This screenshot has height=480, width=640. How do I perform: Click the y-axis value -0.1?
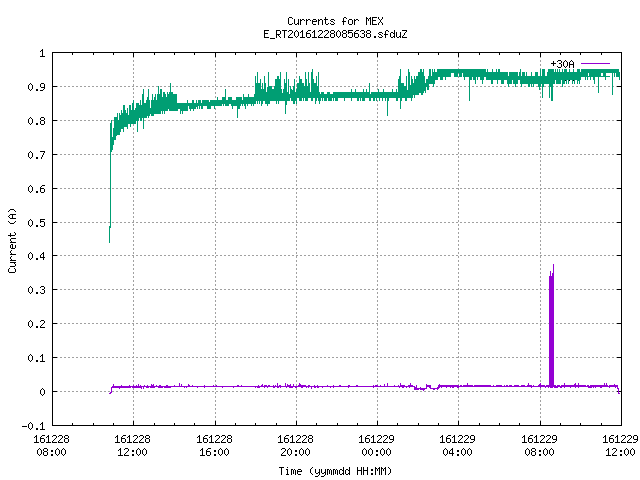(33, 426)
